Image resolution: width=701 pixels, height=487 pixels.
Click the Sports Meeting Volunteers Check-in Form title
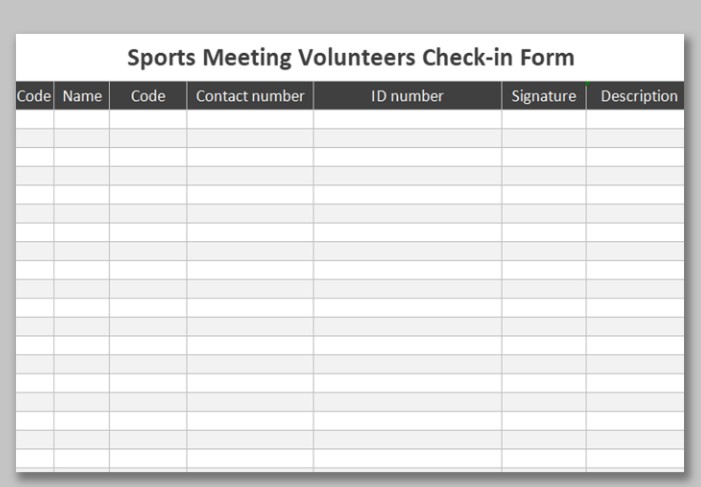click(350, 57)
